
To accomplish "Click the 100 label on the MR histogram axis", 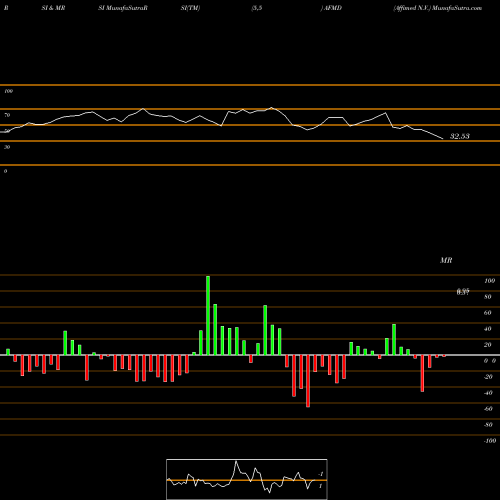I will 490,281.
